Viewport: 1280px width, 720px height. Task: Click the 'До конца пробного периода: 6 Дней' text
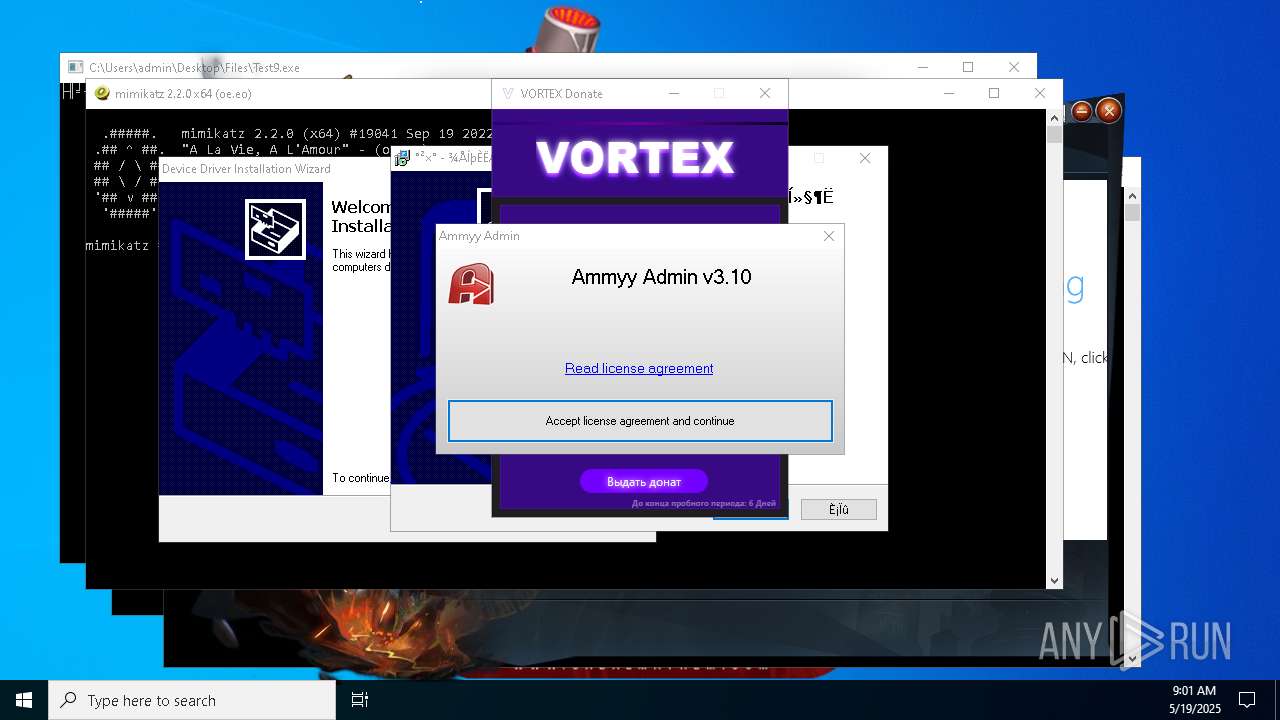click(x=704, y=503)
